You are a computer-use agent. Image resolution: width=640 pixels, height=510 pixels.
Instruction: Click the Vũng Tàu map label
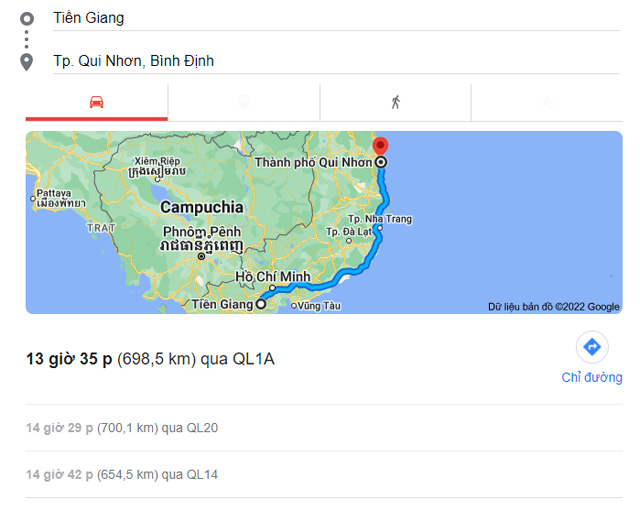point(319,306)
